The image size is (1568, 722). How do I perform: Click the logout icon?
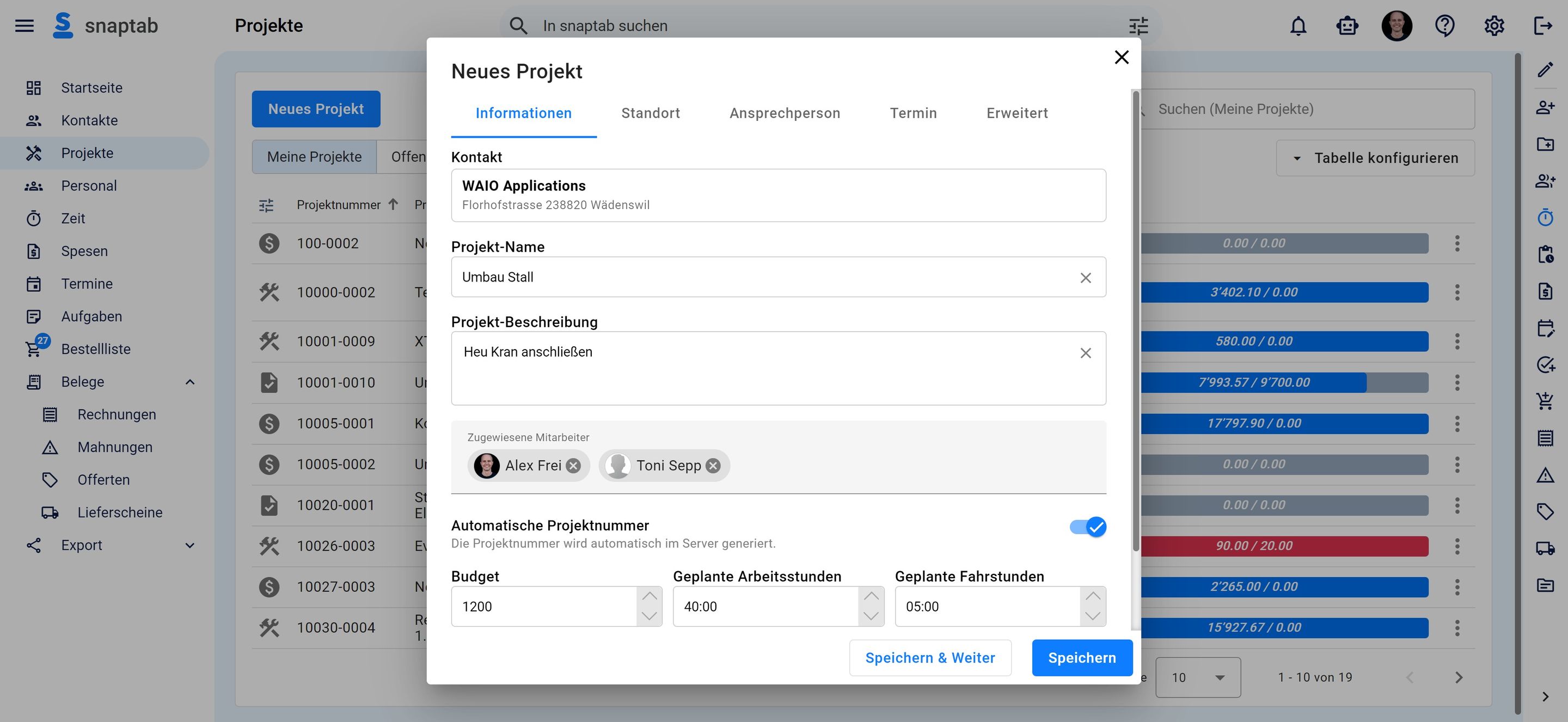1542,26
